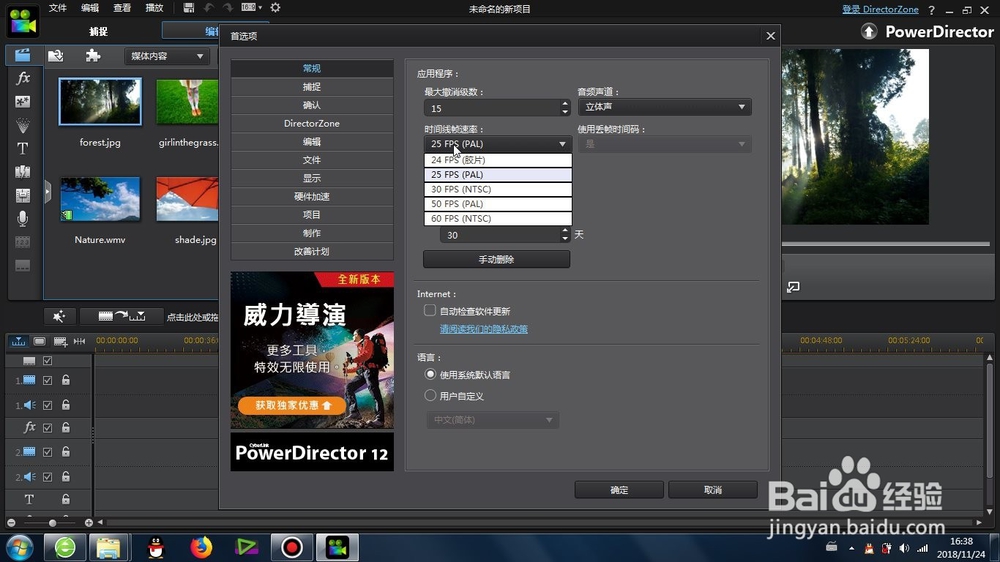The width and height of the screenshot is (1000, 562).
Task: Open the Particle Room icon
Action: click(22, 124)
